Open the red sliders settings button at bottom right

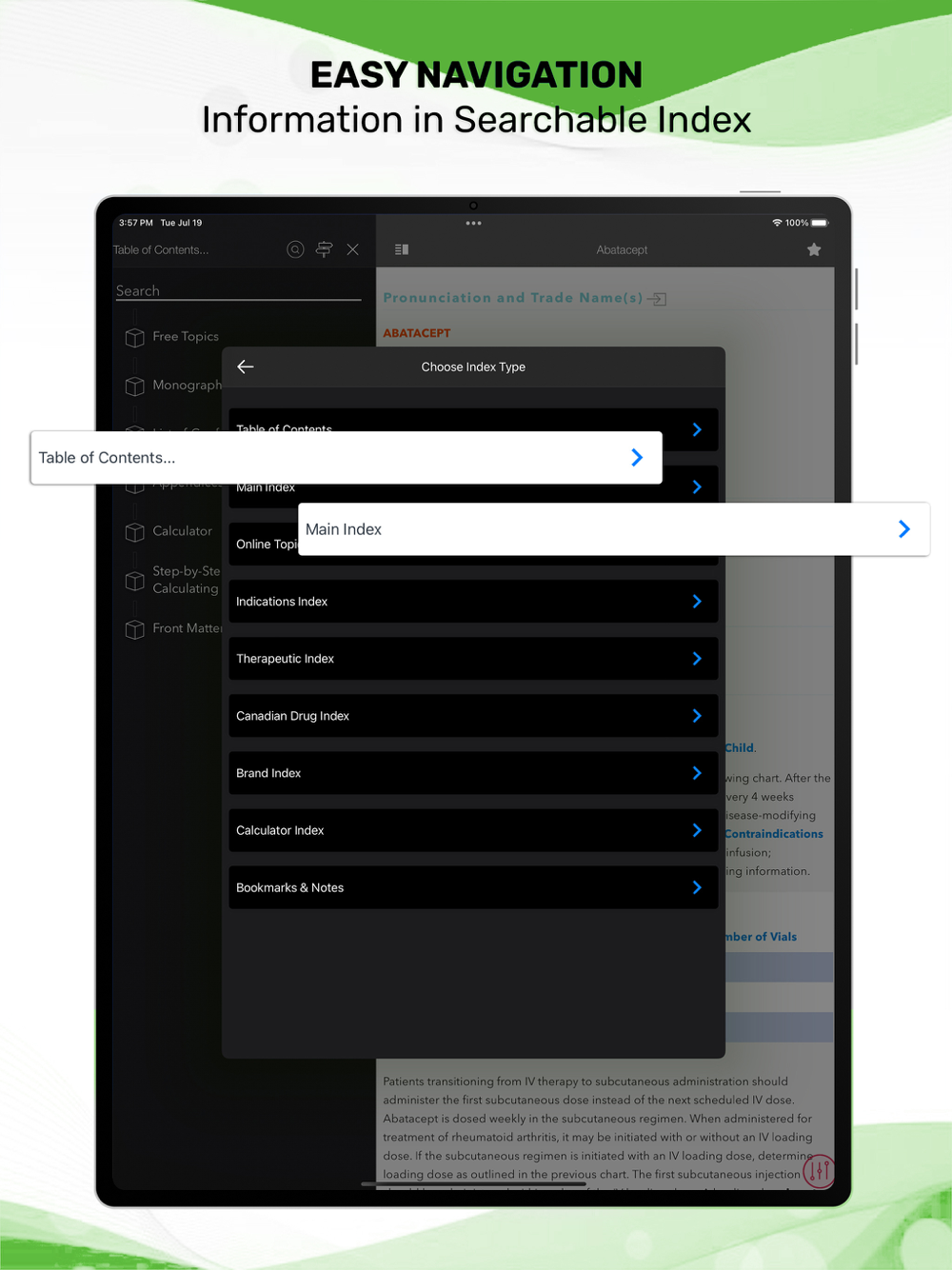(x=819, y=1171)
